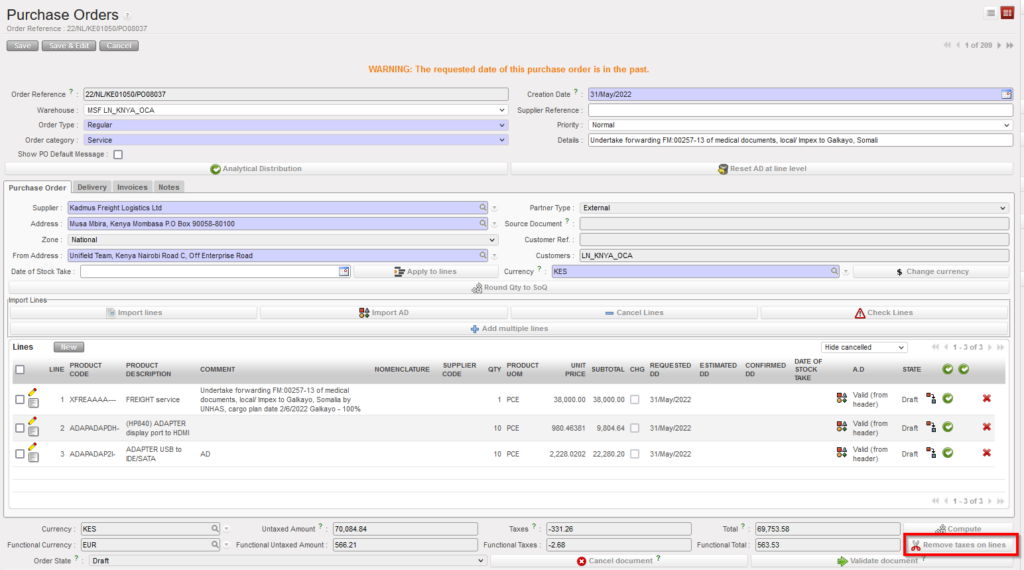The image size is (1024, 570).
Task: Validate line 2 green check icon
Action: [x=948, y=427]
